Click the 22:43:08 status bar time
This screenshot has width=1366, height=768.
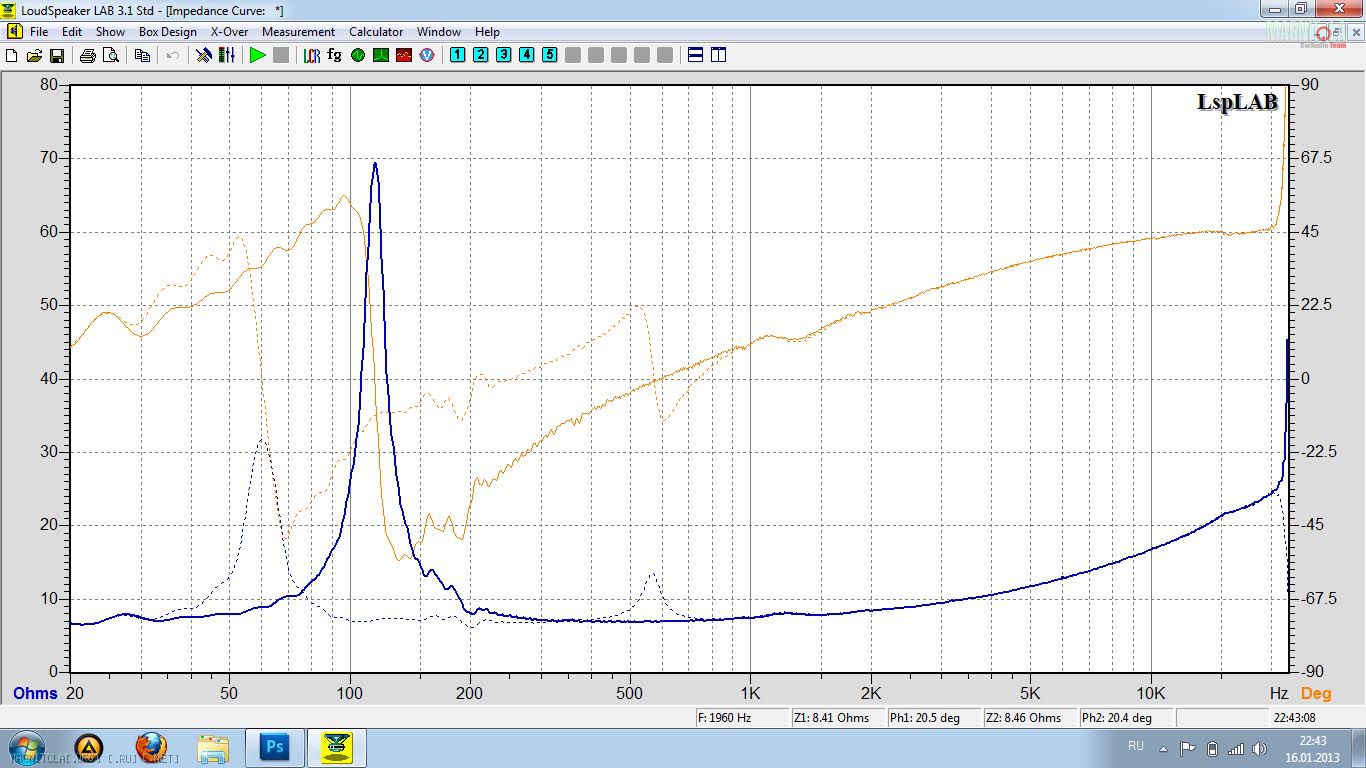[1294, 718]
